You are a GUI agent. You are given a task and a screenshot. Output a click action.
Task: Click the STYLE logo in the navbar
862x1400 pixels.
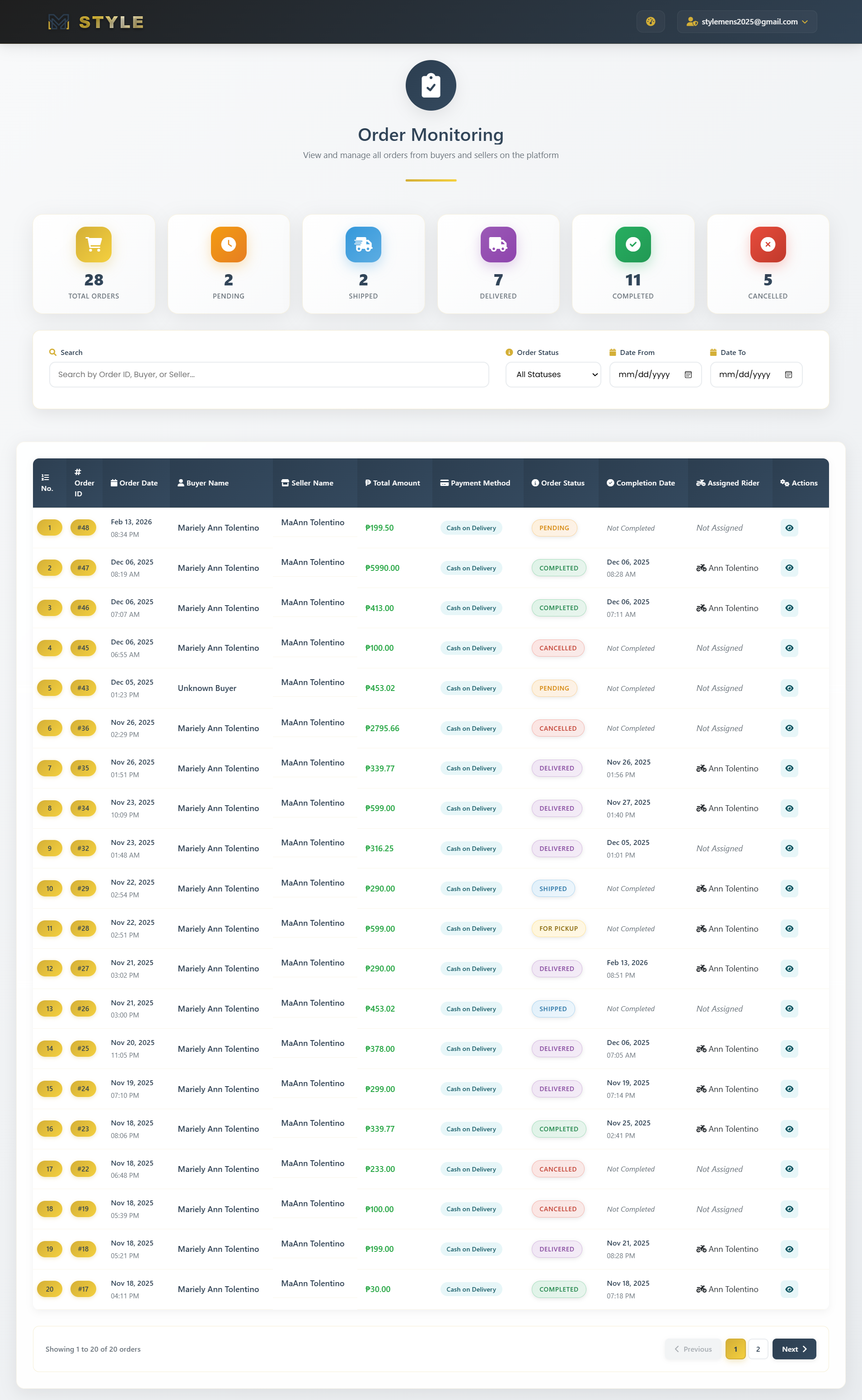coord(94,22)
